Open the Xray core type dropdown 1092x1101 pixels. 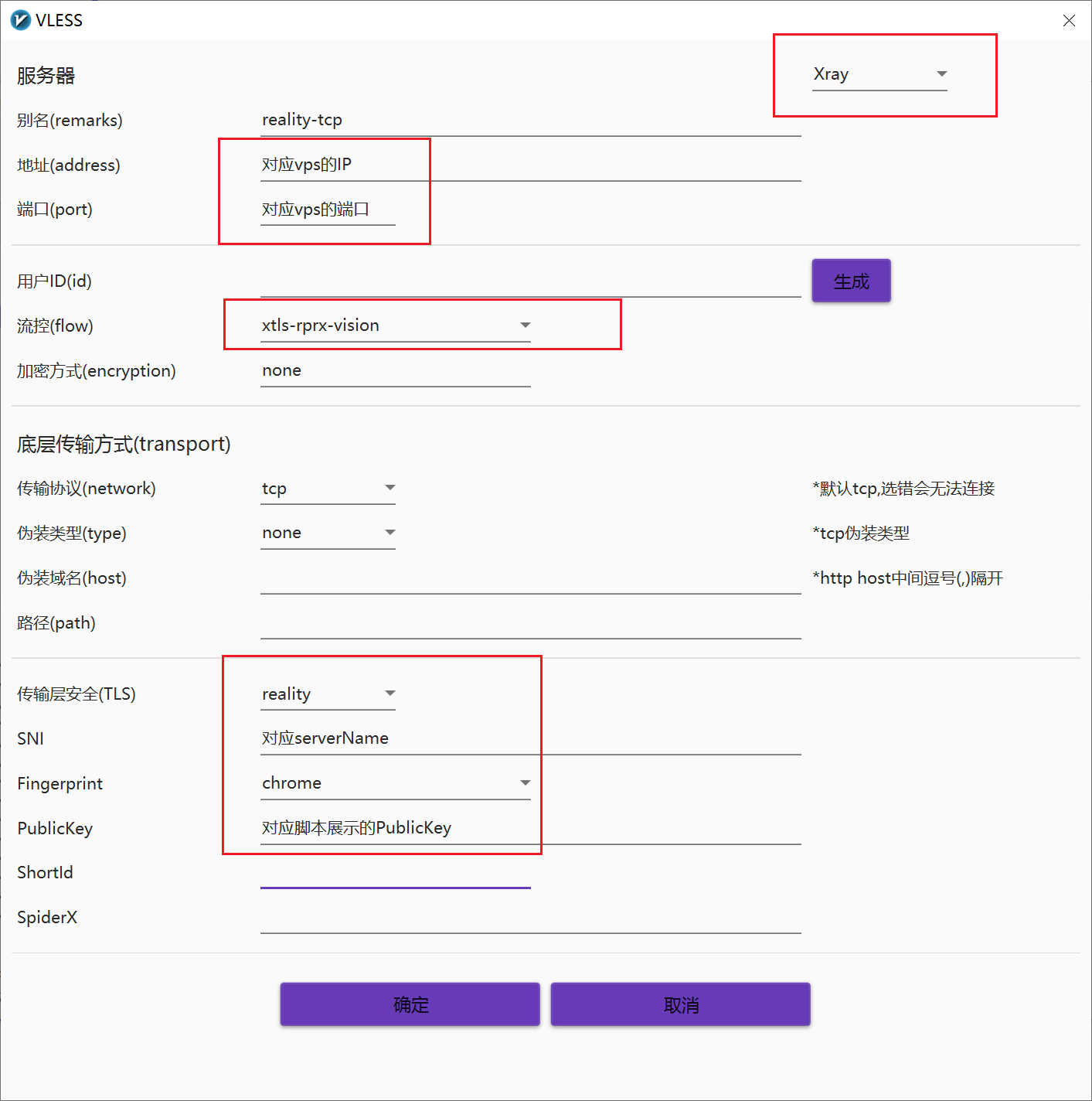[879, 74]
